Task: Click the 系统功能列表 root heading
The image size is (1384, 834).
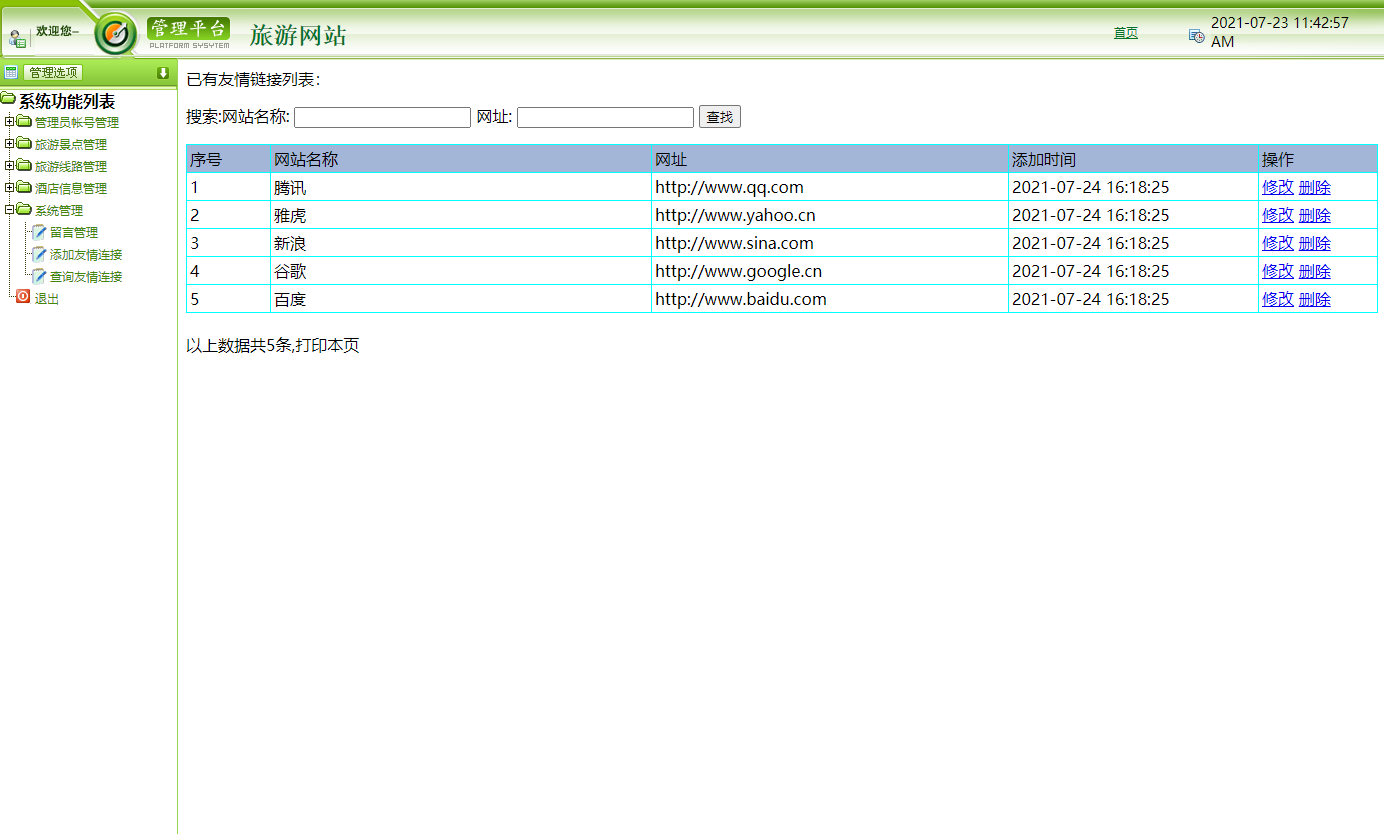Action: click(67, 101)
